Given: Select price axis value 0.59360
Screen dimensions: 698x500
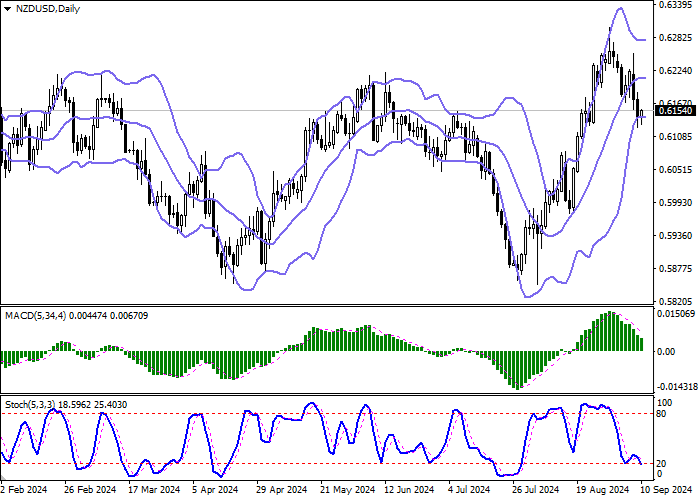Looking at the screenshot, I should [676, 236].
